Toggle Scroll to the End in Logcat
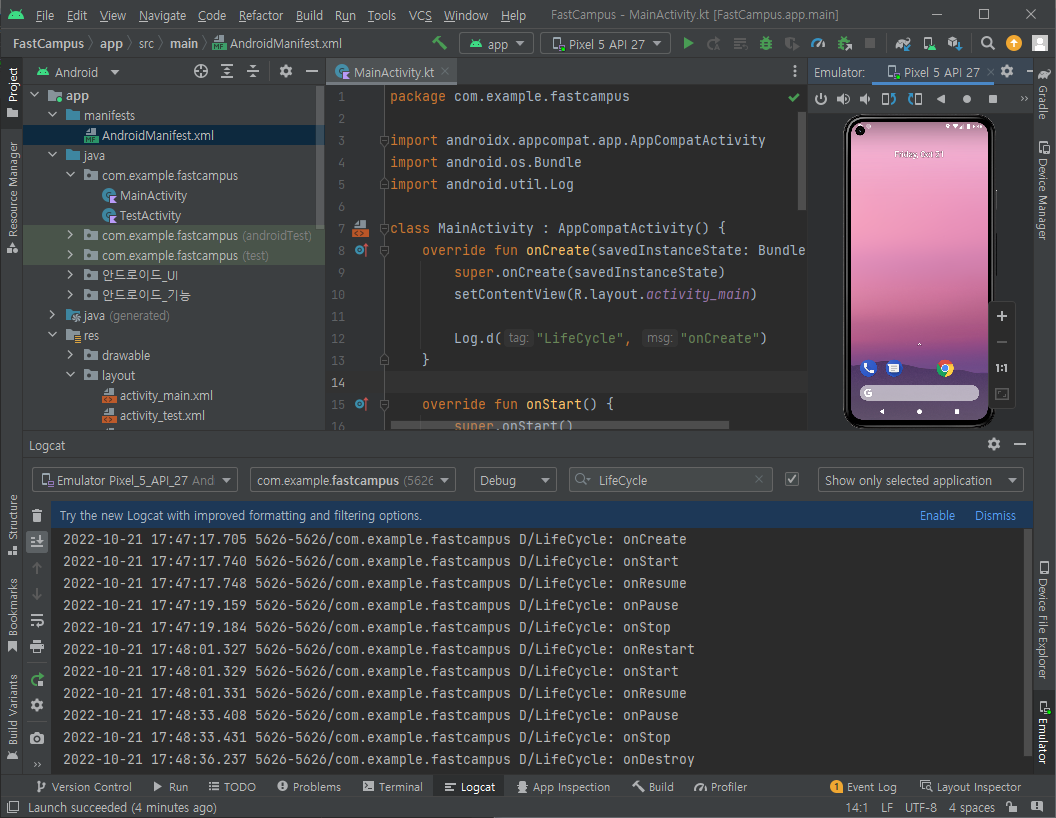The image size is (1056, 818). pyautogui.click(x=37, y=541)
